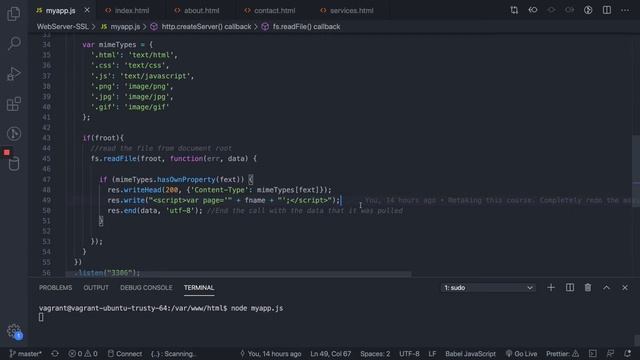This screenshot has width=640, height=360.
Task: Click WebServer-SSL in the breadcrumb
Action: 62,27
